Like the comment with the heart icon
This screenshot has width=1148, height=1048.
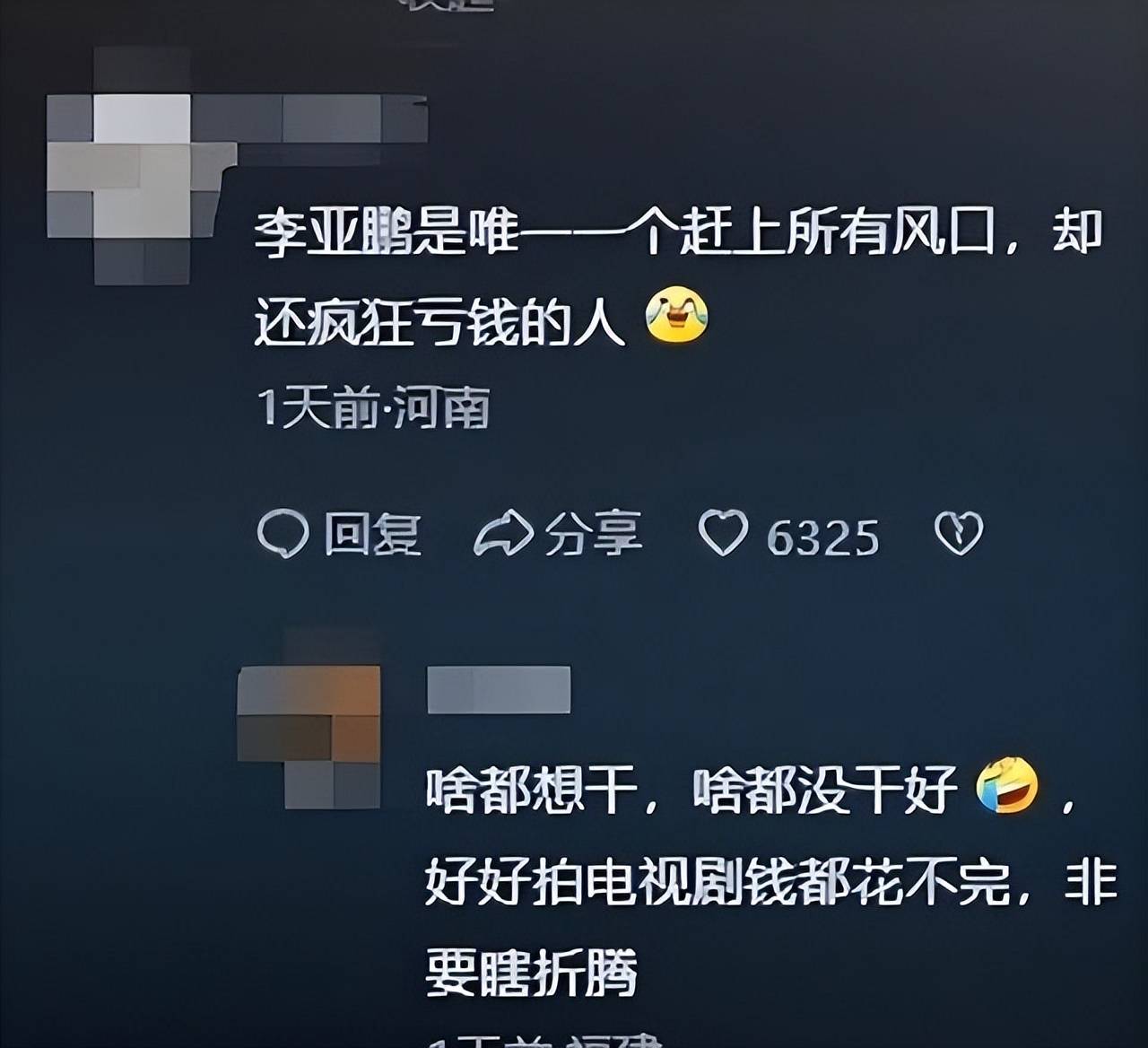pos(723,533)
